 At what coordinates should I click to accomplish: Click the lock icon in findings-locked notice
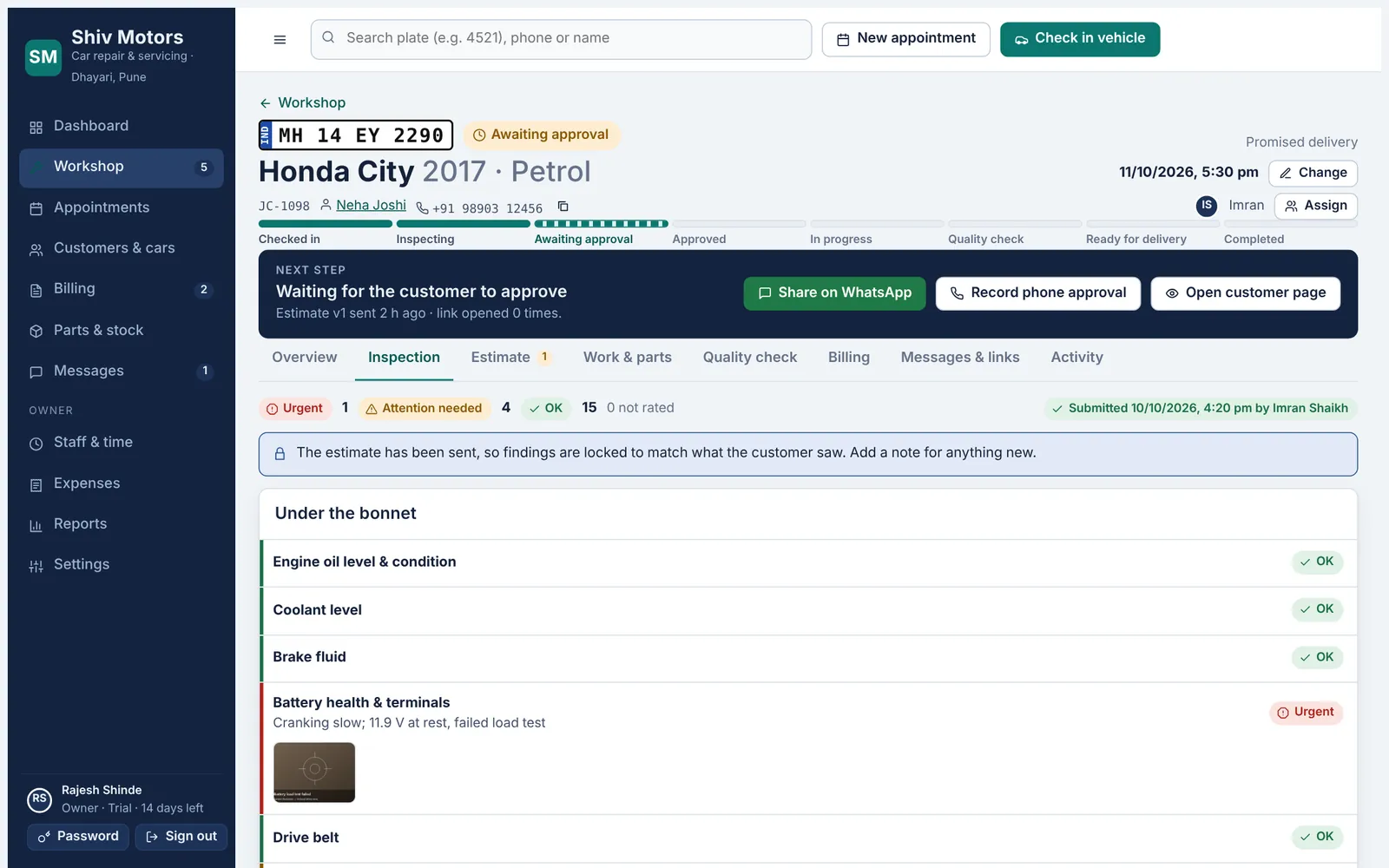coord(280,453)
